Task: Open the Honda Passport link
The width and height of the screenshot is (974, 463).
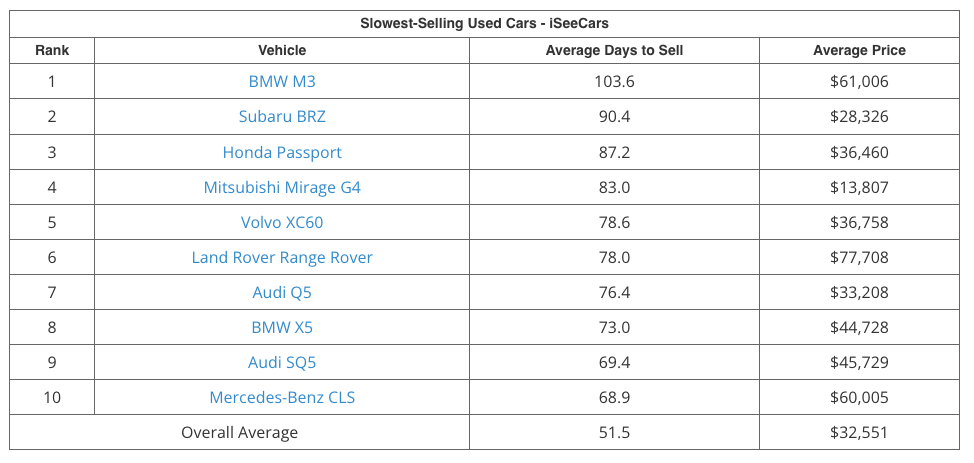Action: click(x=282, y=153)
